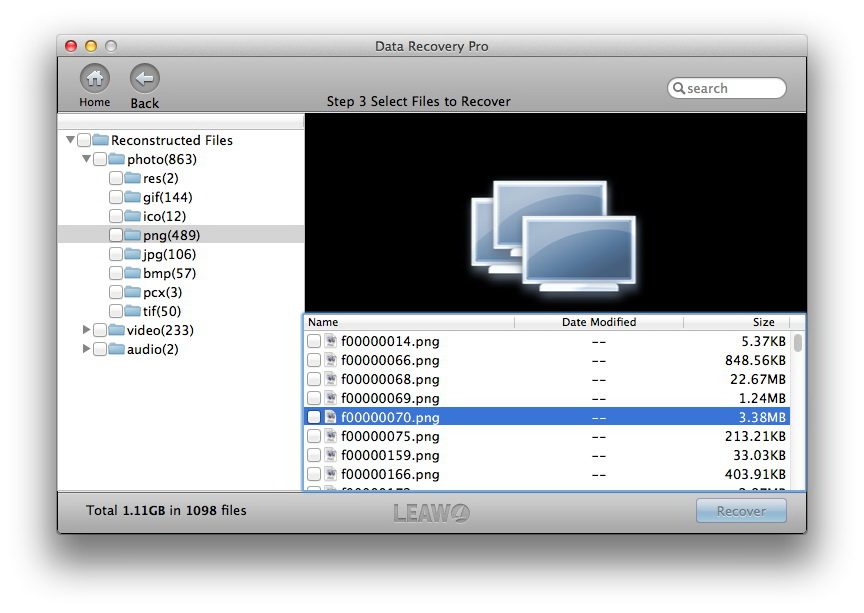Click the magnifier icon in search box
This screenshot has width=864, height=613.
[679, 88]
